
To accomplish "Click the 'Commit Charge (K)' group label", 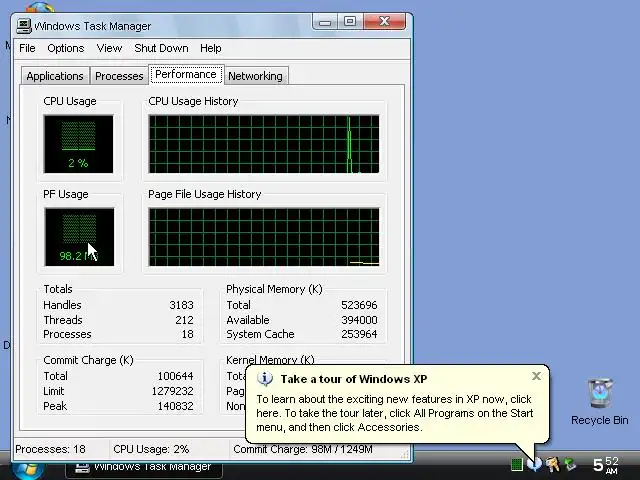I will pyautogui.click(x=88, y=360).
